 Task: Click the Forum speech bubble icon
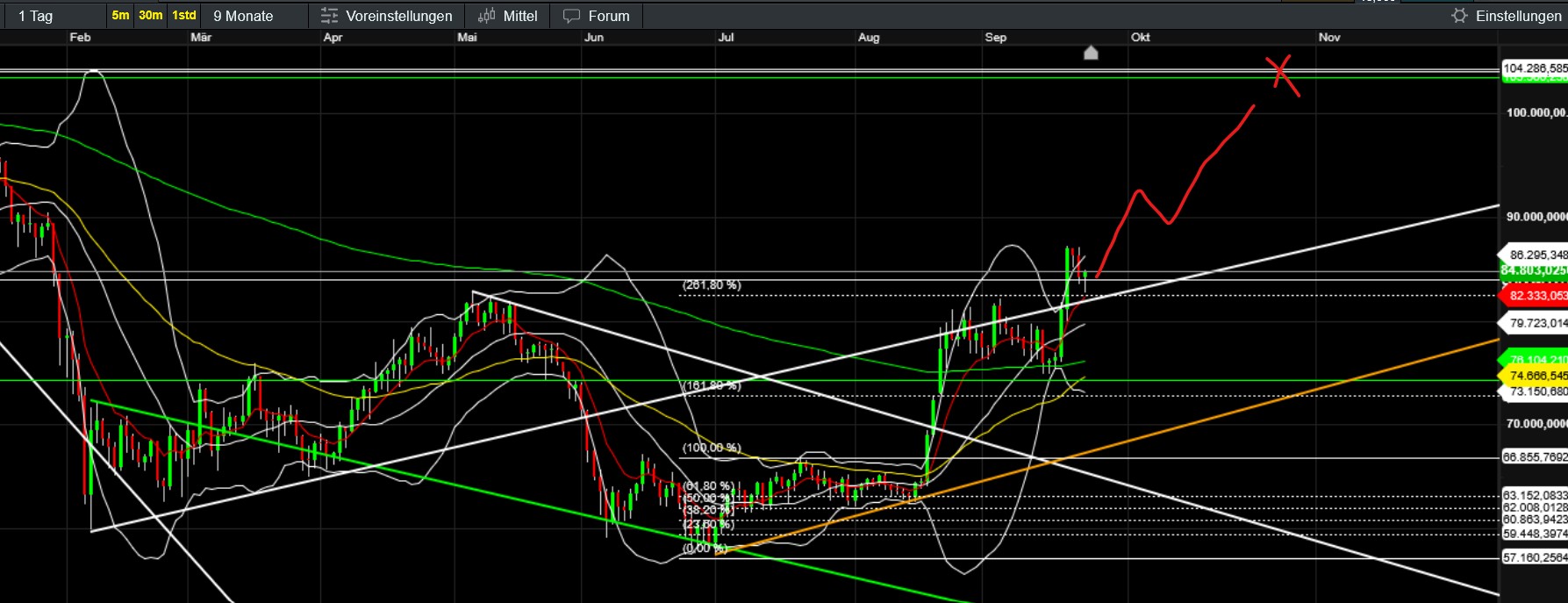click(x=572, y=16)
